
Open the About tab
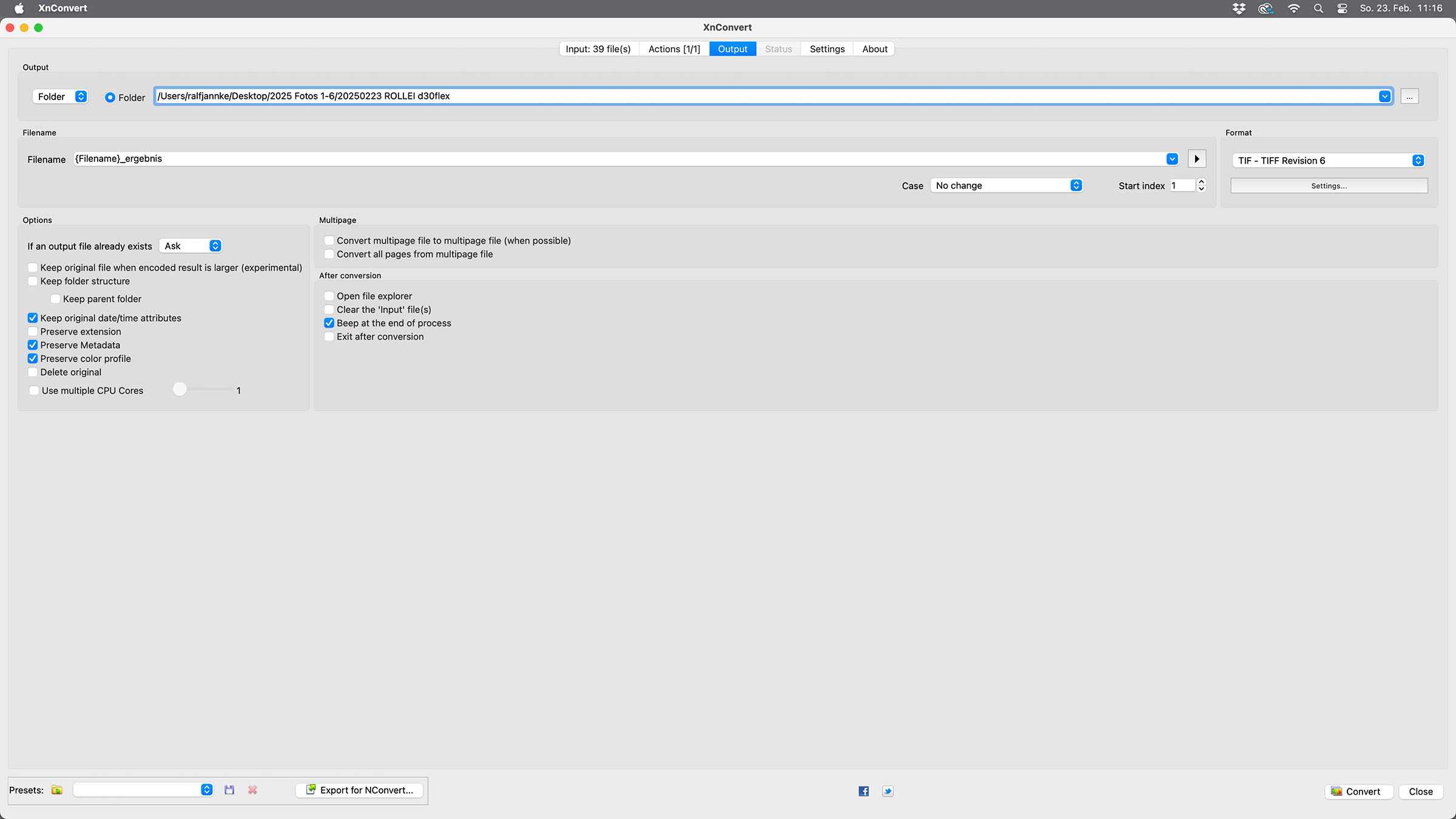(x=874, y=49)
